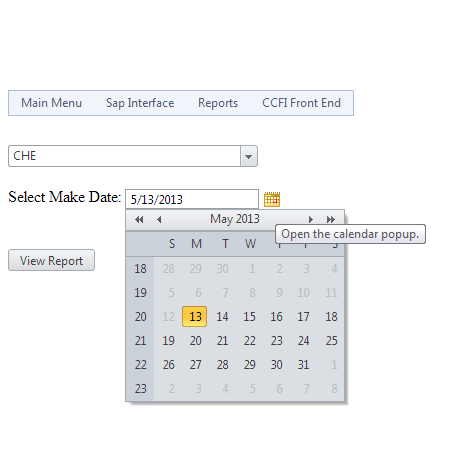The image size is (458, 469).
Task: Click the Make Date input field
Action: 192,199
